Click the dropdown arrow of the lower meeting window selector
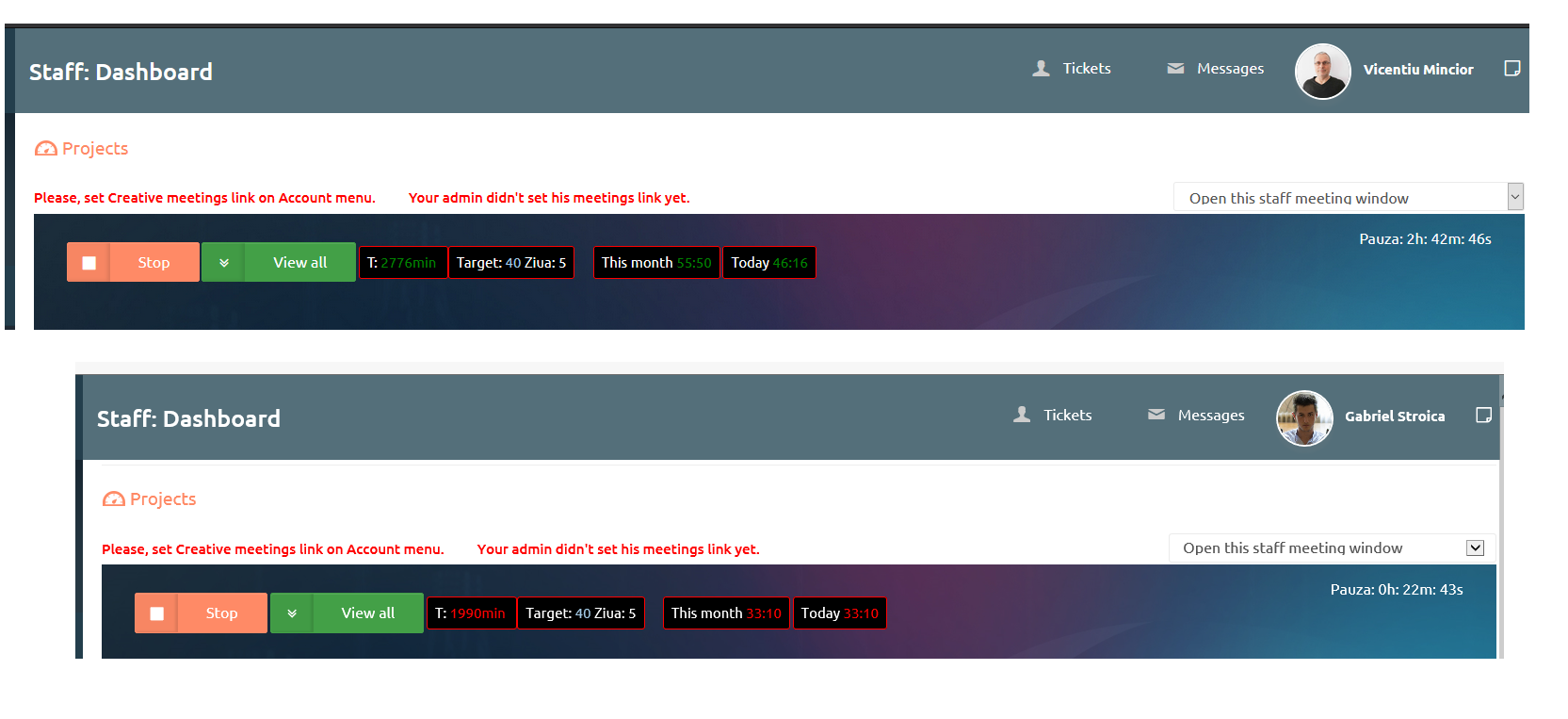This screenshot has width=1568, height=719. coord(1476,548)
